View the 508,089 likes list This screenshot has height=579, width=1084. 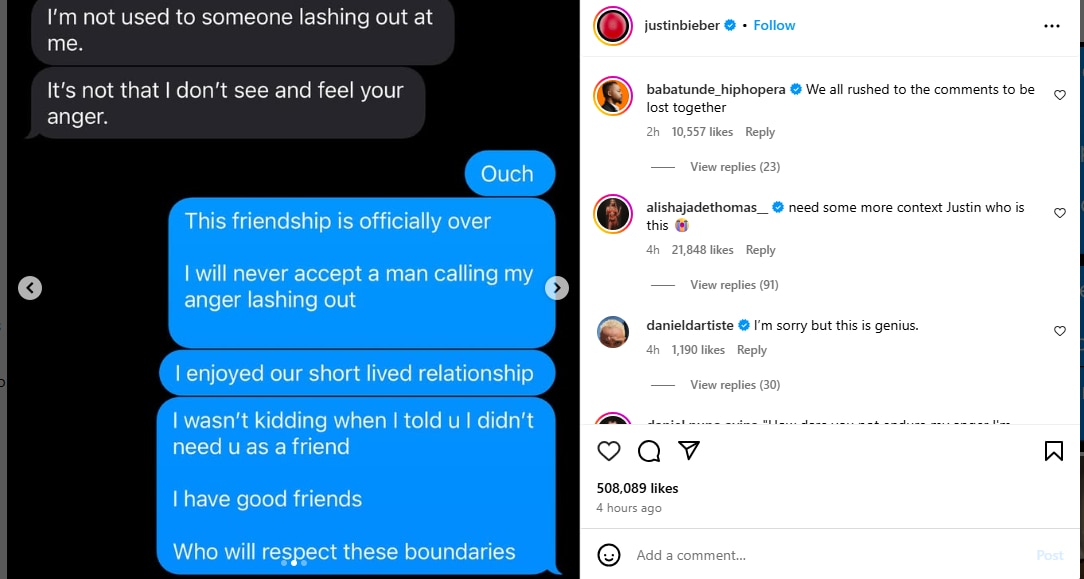point(637,488)
